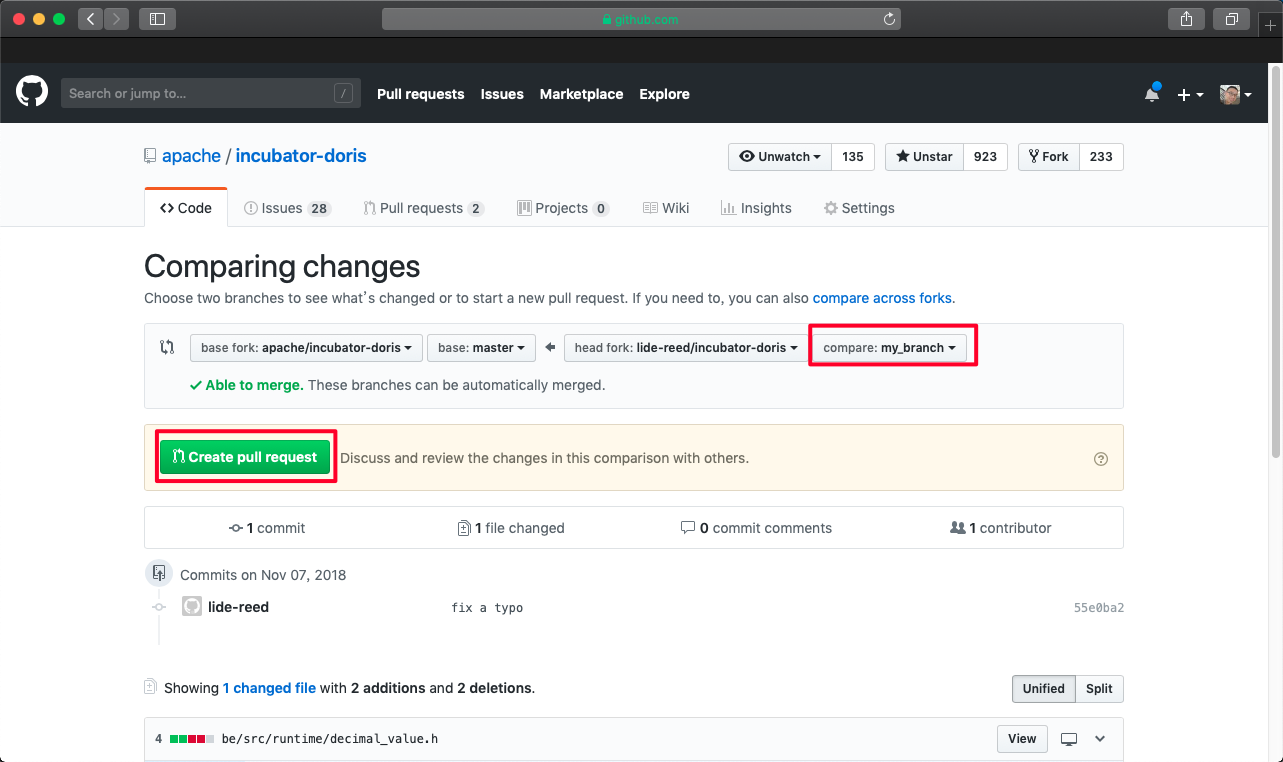
Task: Click lide-reed's avatar in commit row
Action: [x=192, y=606]
